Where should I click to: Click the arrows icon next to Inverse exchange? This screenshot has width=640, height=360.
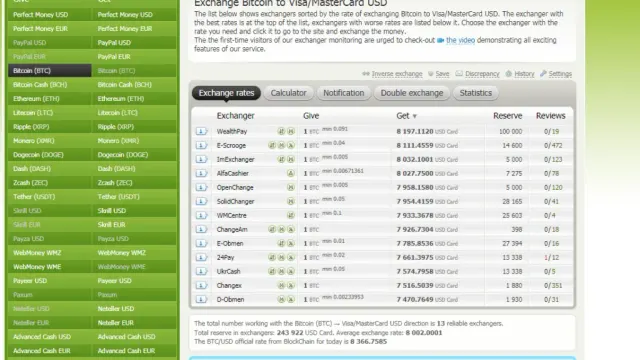pyautogui.click(x=366, y=74)
